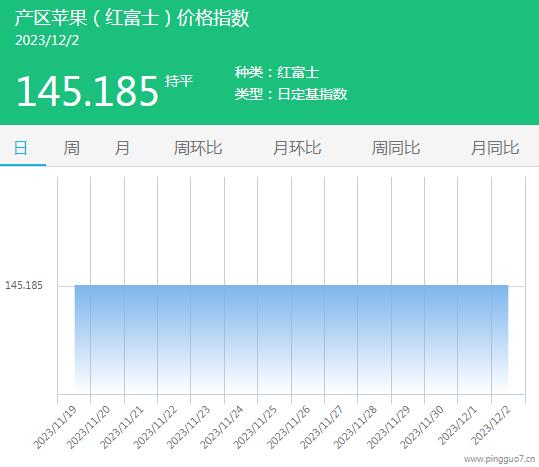Click the x-axis label 2023/11/19
This screenshot has width=539, height=467.
coord(55,427)
